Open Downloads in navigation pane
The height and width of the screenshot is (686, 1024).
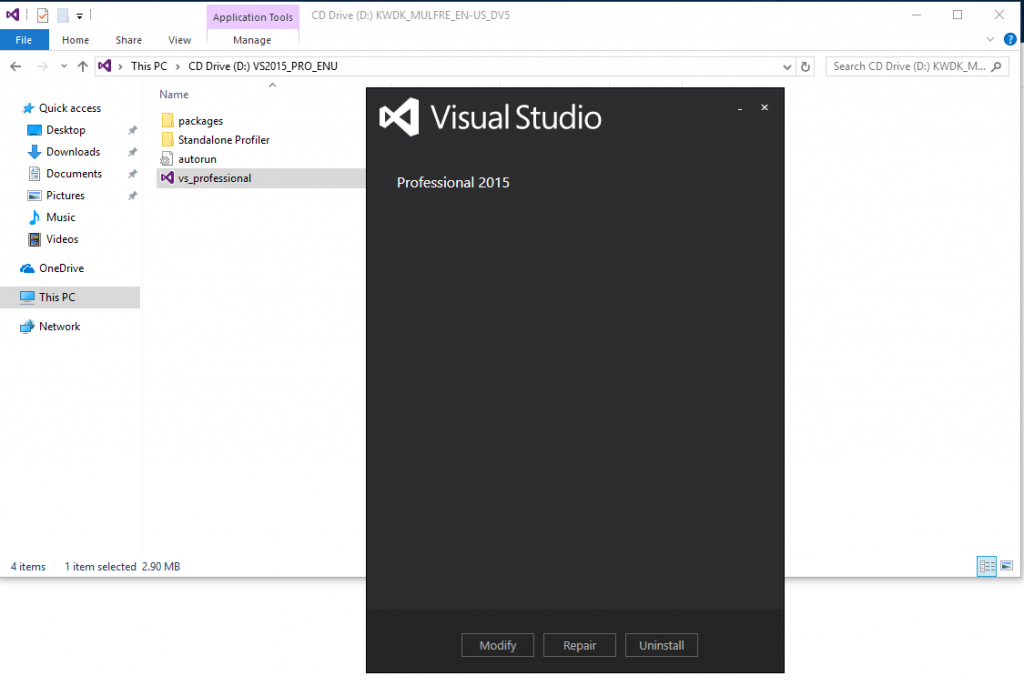click(72, 152)
